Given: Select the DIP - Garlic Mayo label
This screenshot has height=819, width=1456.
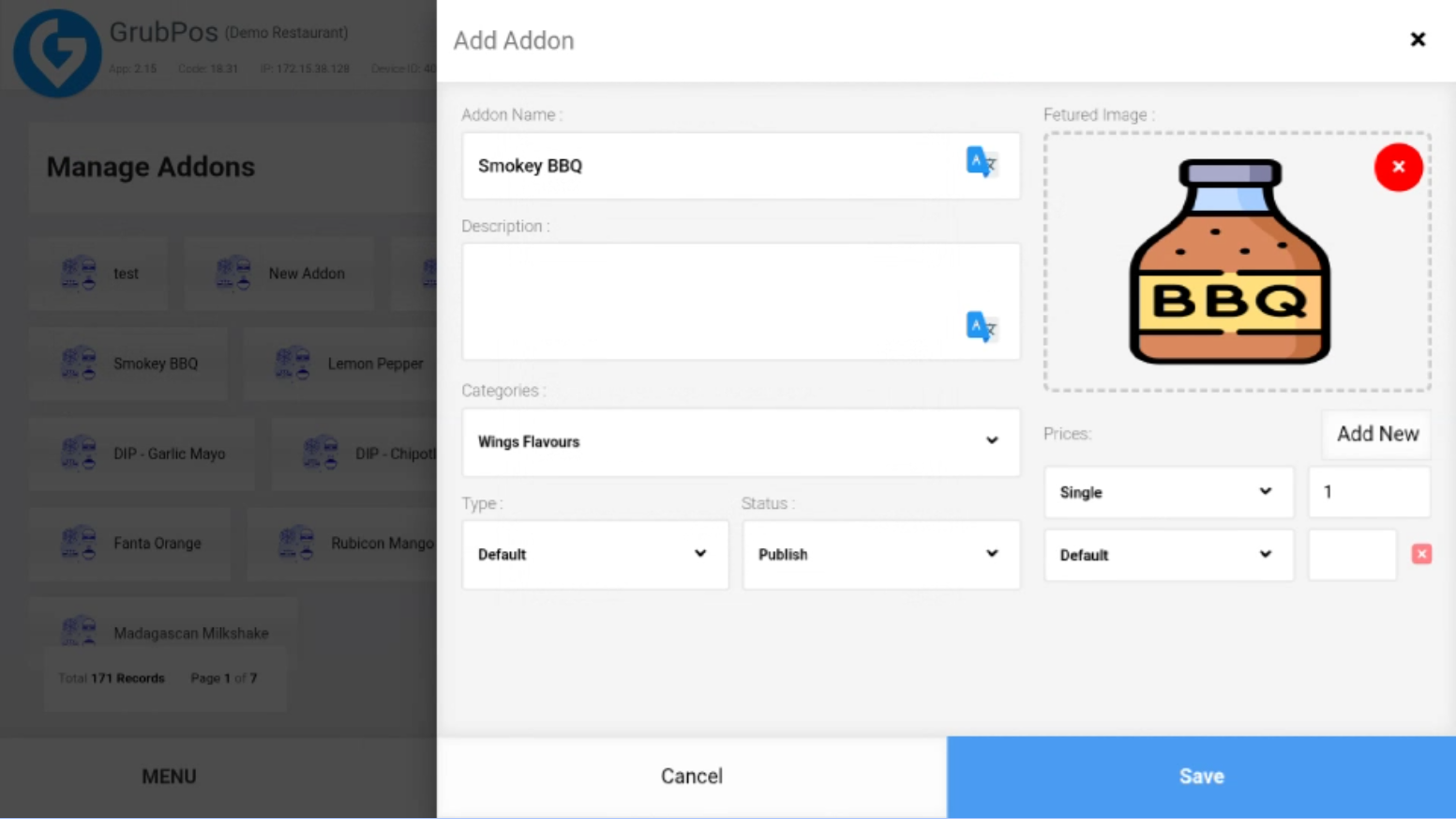Looking at the screenshot, I should [169, 454].
